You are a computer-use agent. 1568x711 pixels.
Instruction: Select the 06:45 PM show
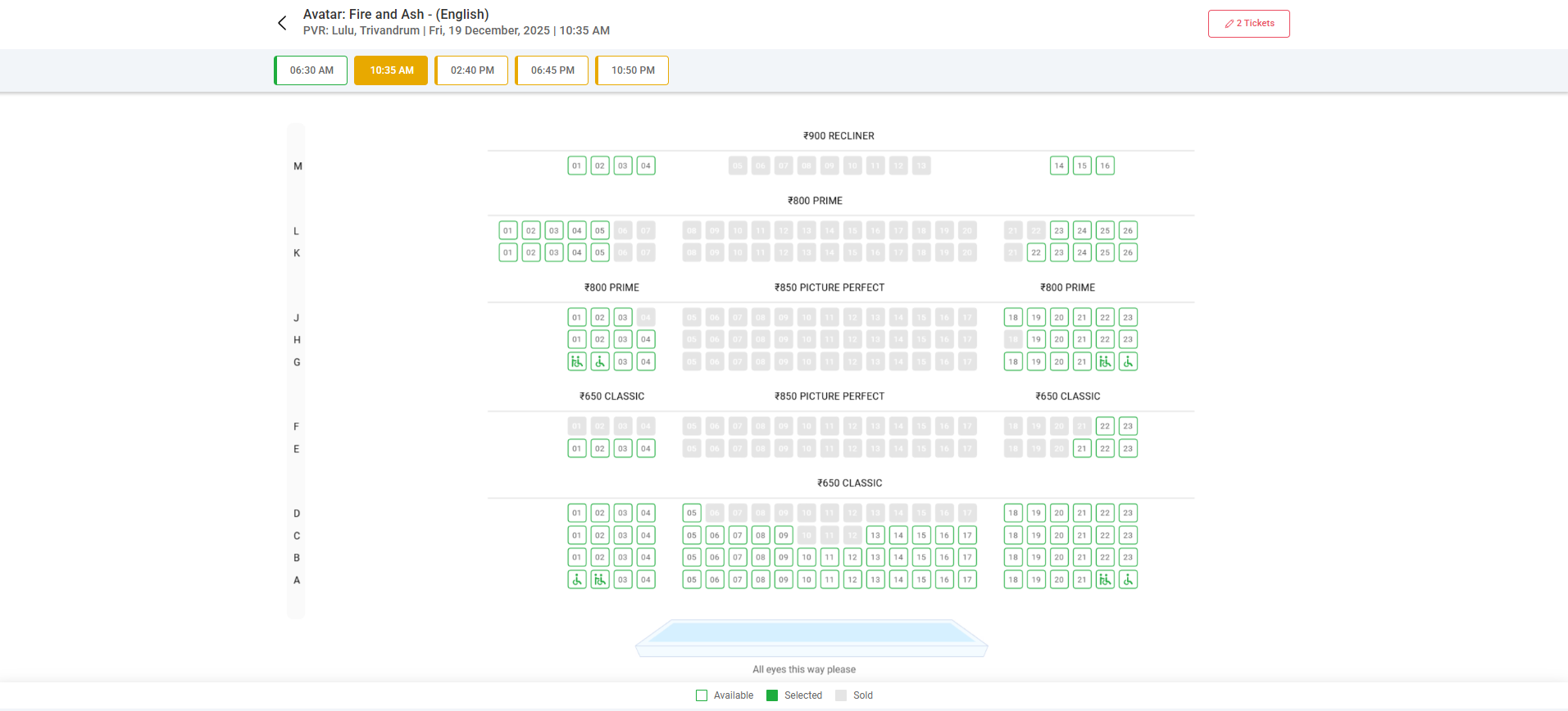[x=552, y=70]
